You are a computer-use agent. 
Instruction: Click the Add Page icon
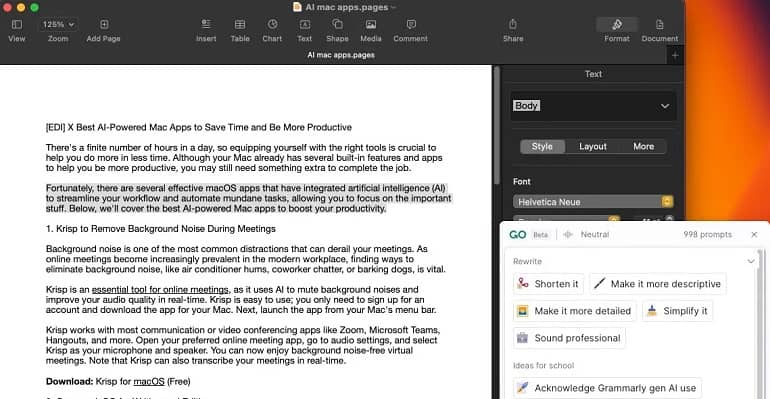pyautogui.click(x=104, y=25)
